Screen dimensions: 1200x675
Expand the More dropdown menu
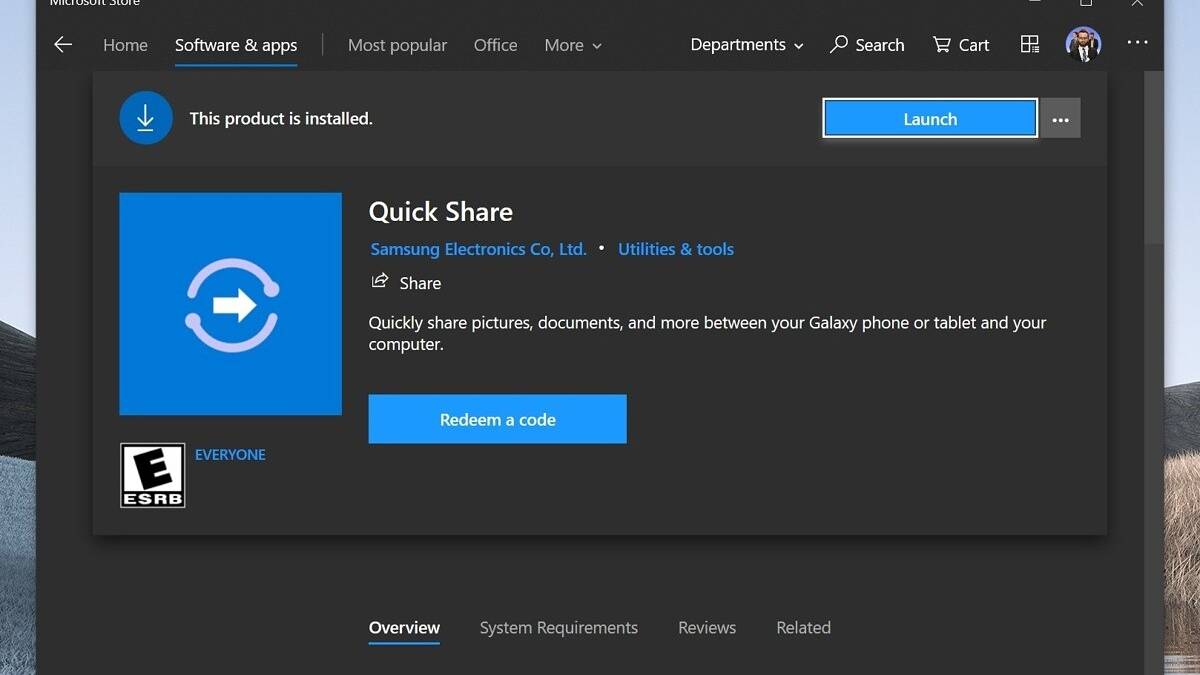tap(573, 45)
